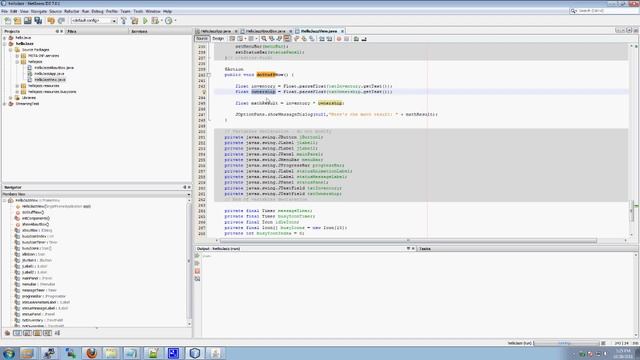Screen dimensions: 640x360
Task: Click red Stop icon in Output panel
Action: tap(197, 271)
